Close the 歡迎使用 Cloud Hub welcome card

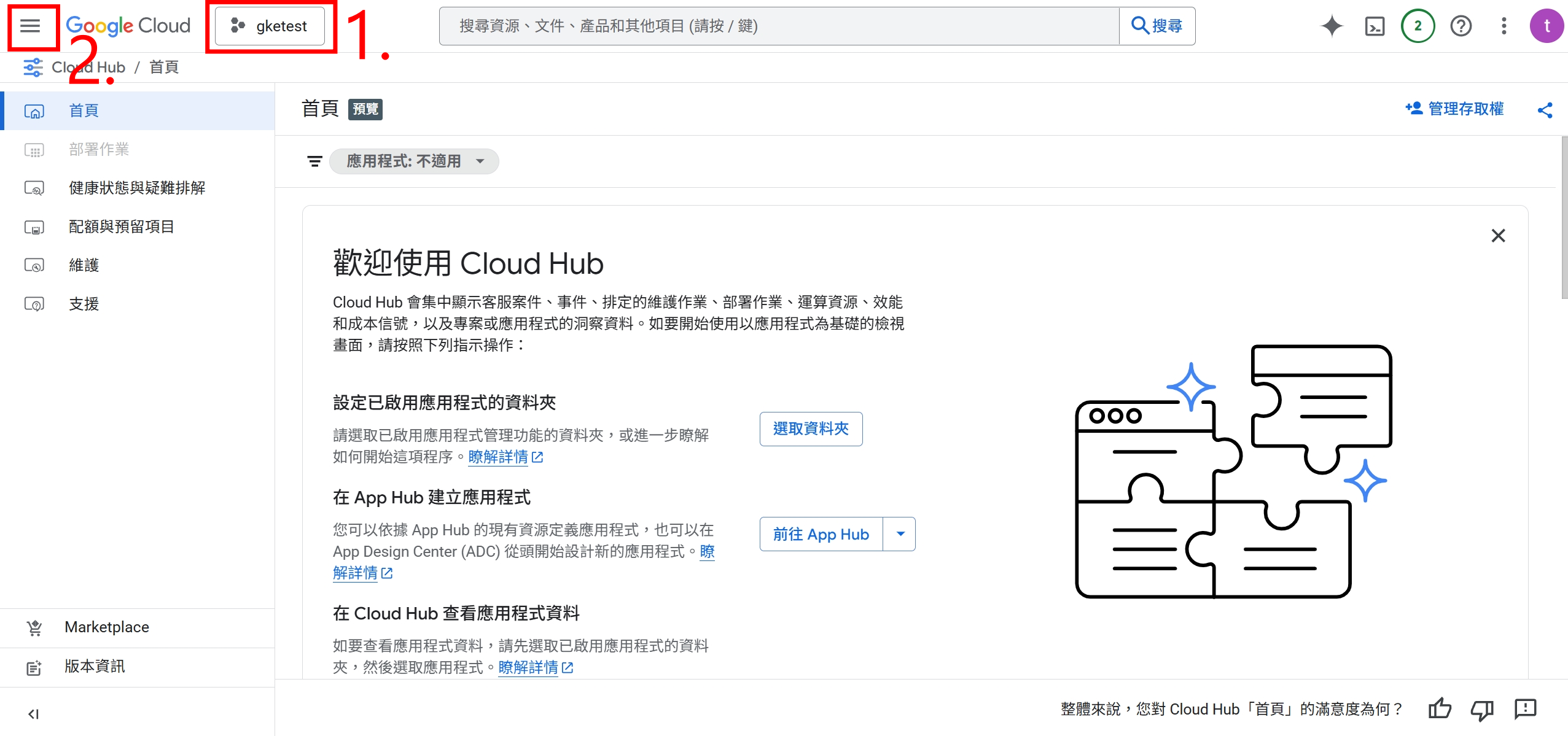point(1498,236)
